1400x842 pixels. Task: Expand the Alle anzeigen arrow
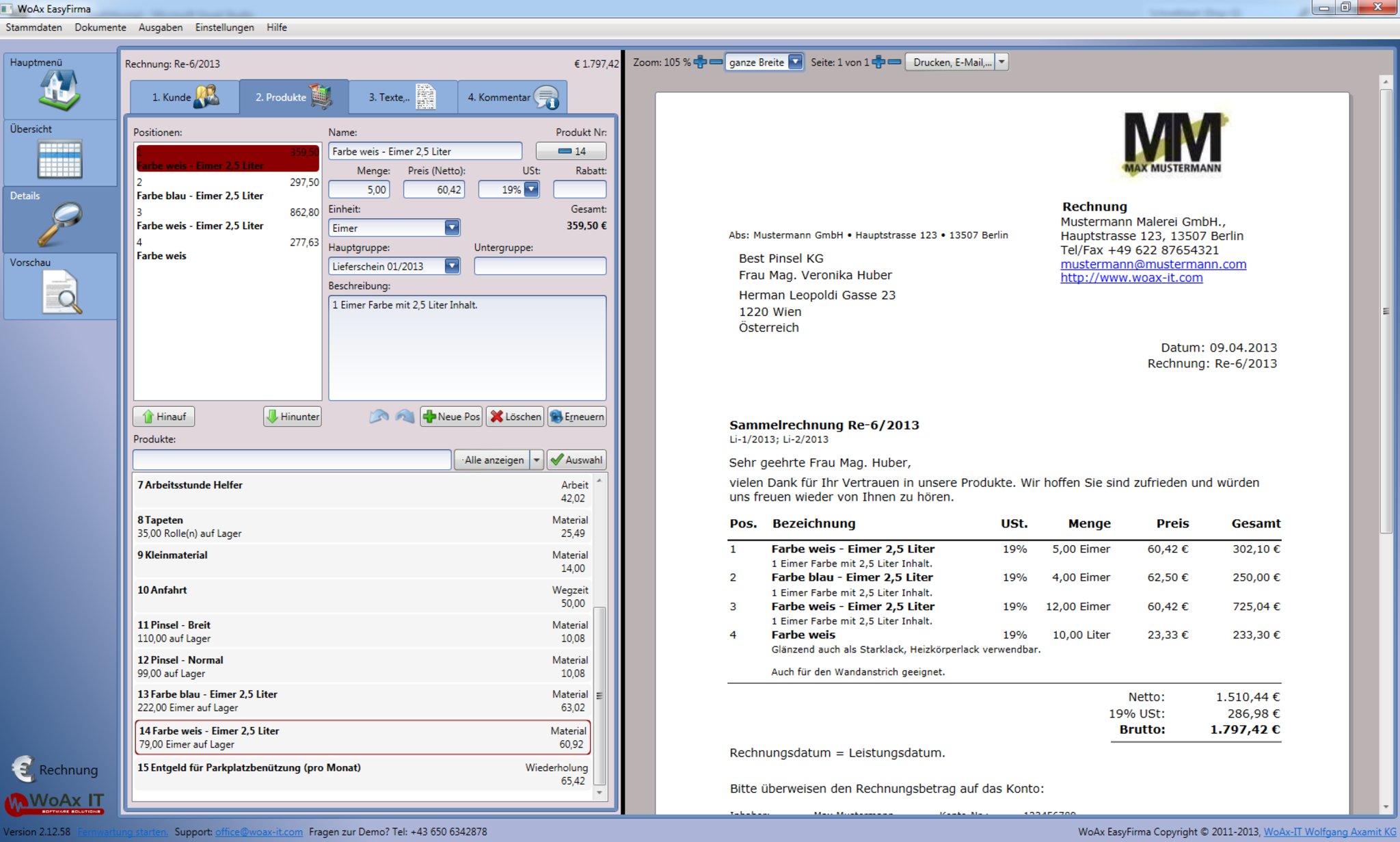(x=537, y=460)
